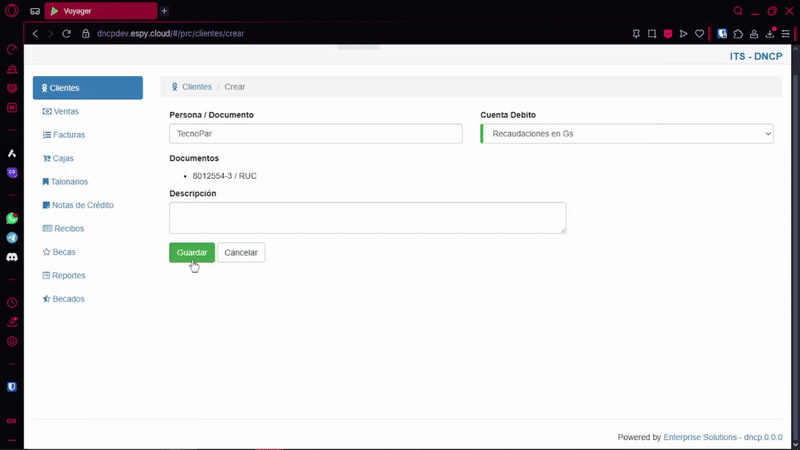The image size is (800, 450).
Task: Click the snapshot capture icon in the address bar
Action: (x=652, y=33)
